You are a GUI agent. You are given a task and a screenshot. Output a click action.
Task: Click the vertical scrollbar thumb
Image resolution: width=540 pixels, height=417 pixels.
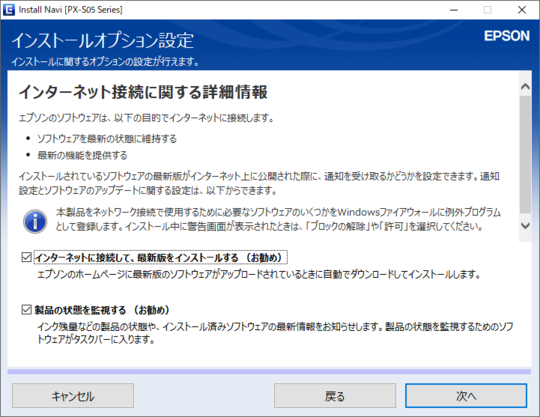(x=525, y=155)
